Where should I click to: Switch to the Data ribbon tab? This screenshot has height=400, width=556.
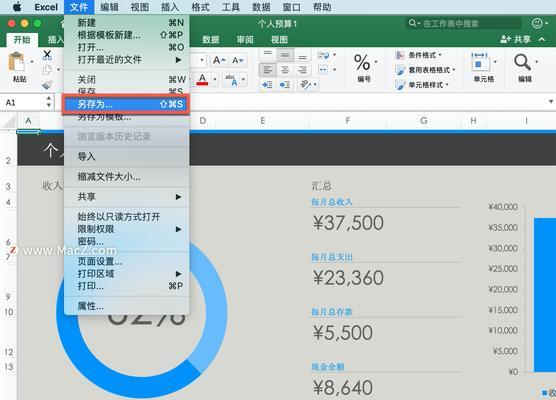tap(211, 39)
